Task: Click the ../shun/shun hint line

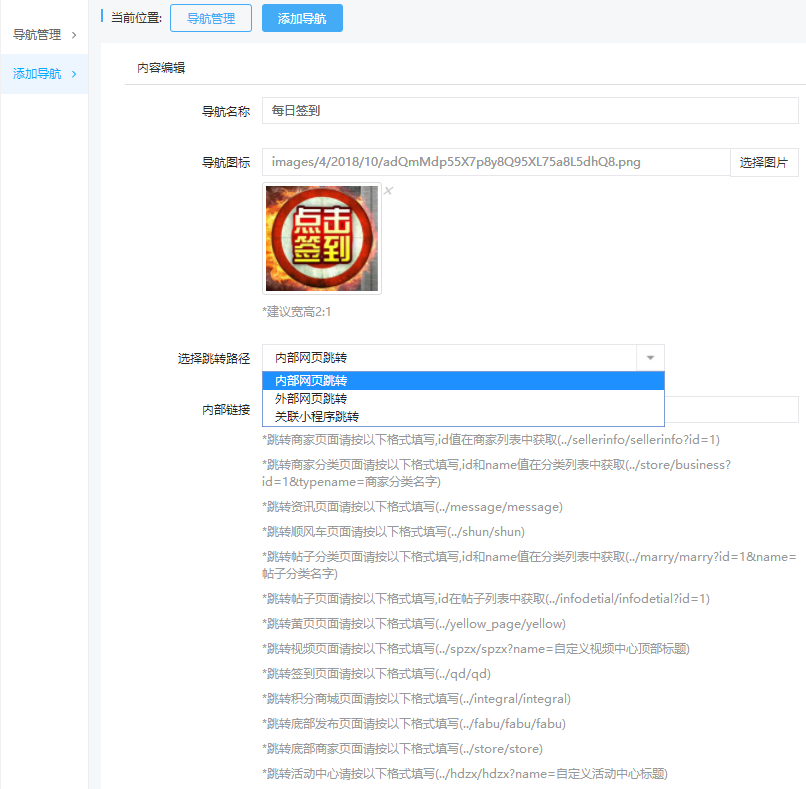Action: [393, 531]
